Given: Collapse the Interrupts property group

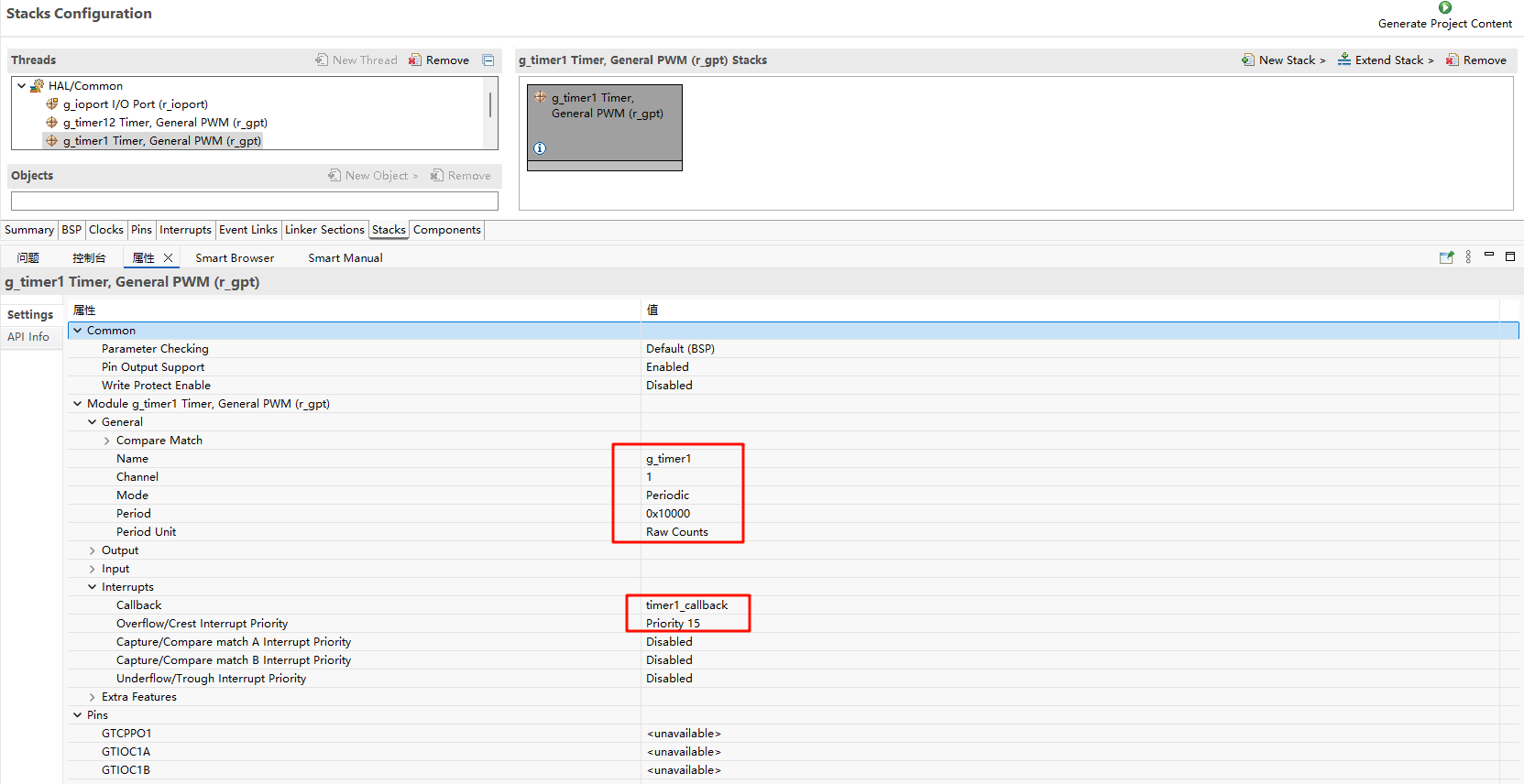Looking at the screenshot, I should pos(93,587).
